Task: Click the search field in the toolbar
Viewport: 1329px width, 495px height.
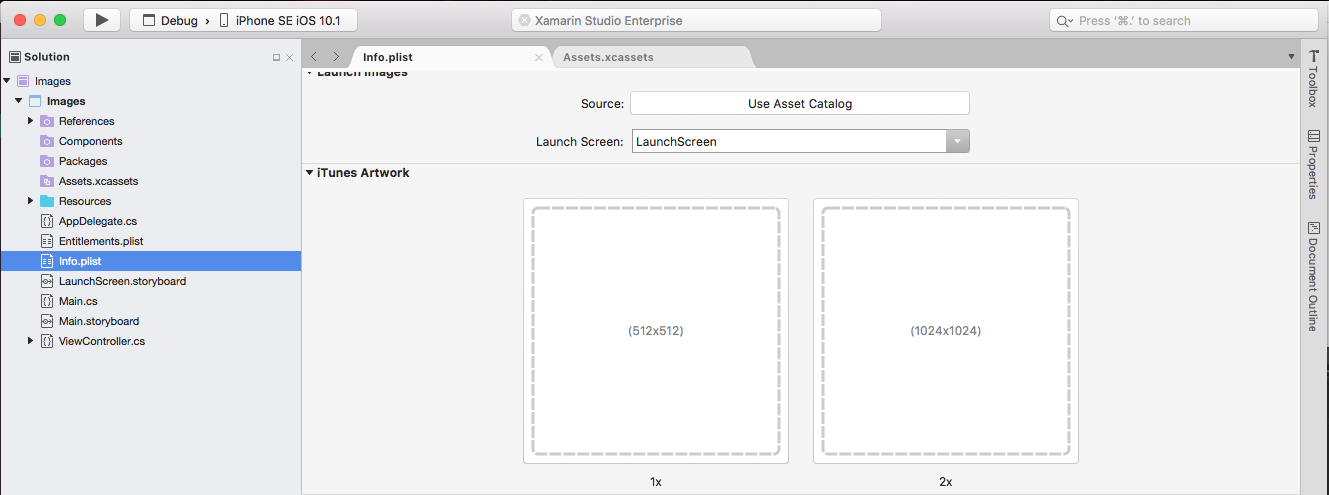Action: [1183, 20]
